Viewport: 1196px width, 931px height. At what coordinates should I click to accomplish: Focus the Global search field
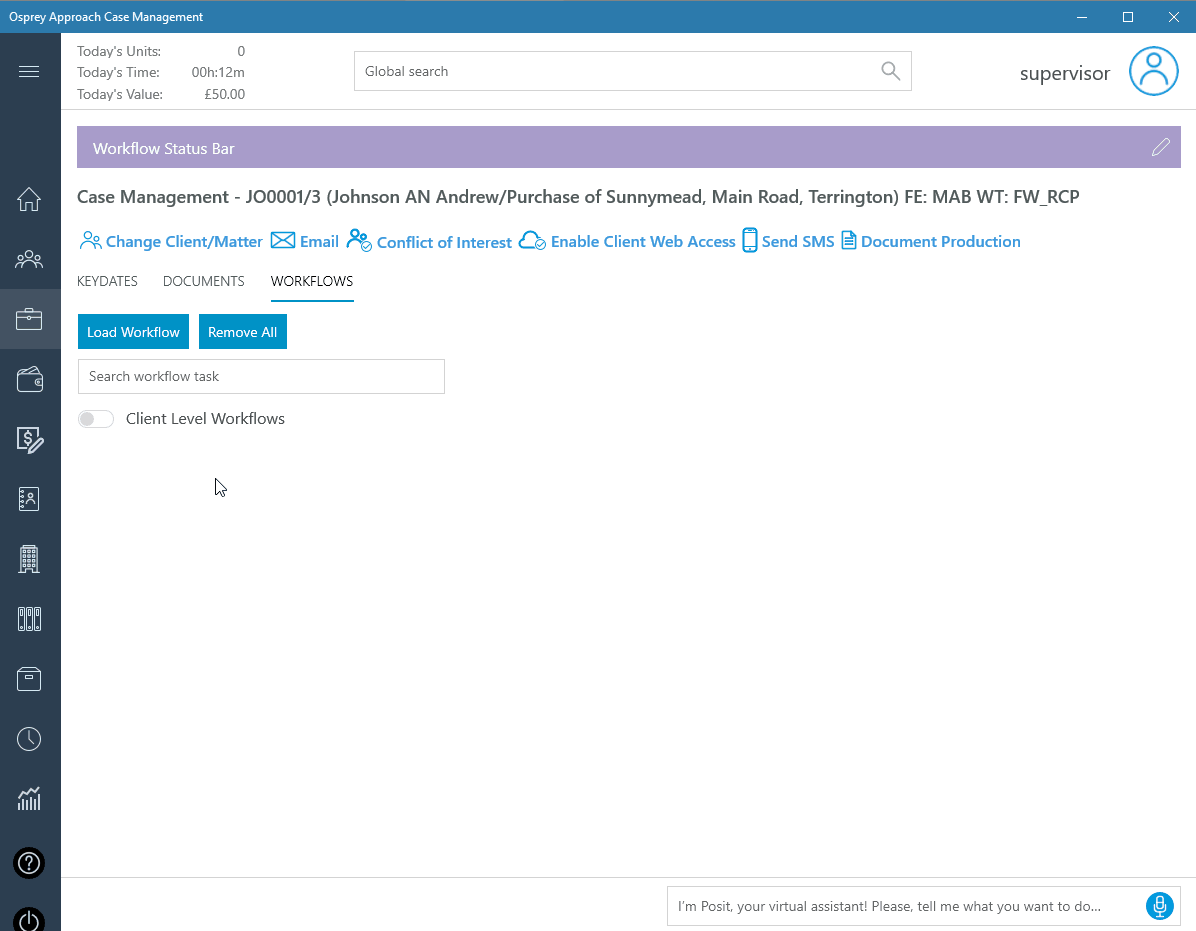tap(632, 71)
